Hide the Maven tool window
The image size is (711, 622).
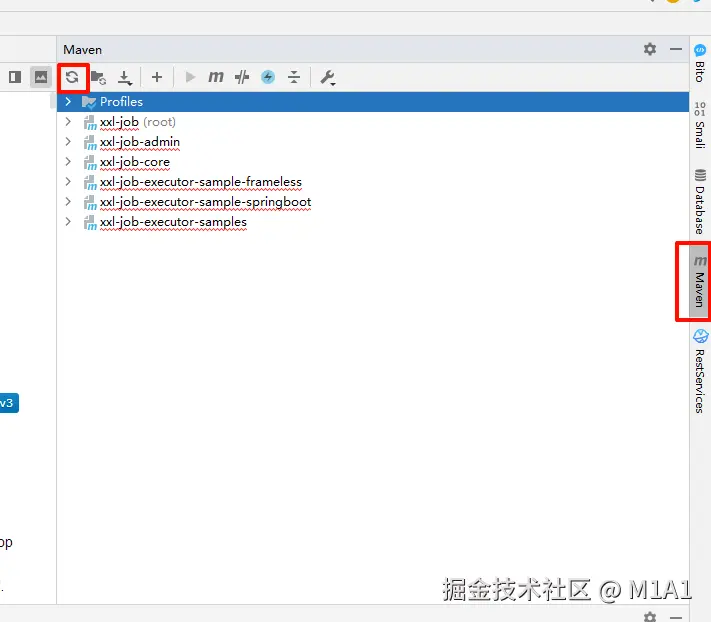coord(676,49)
